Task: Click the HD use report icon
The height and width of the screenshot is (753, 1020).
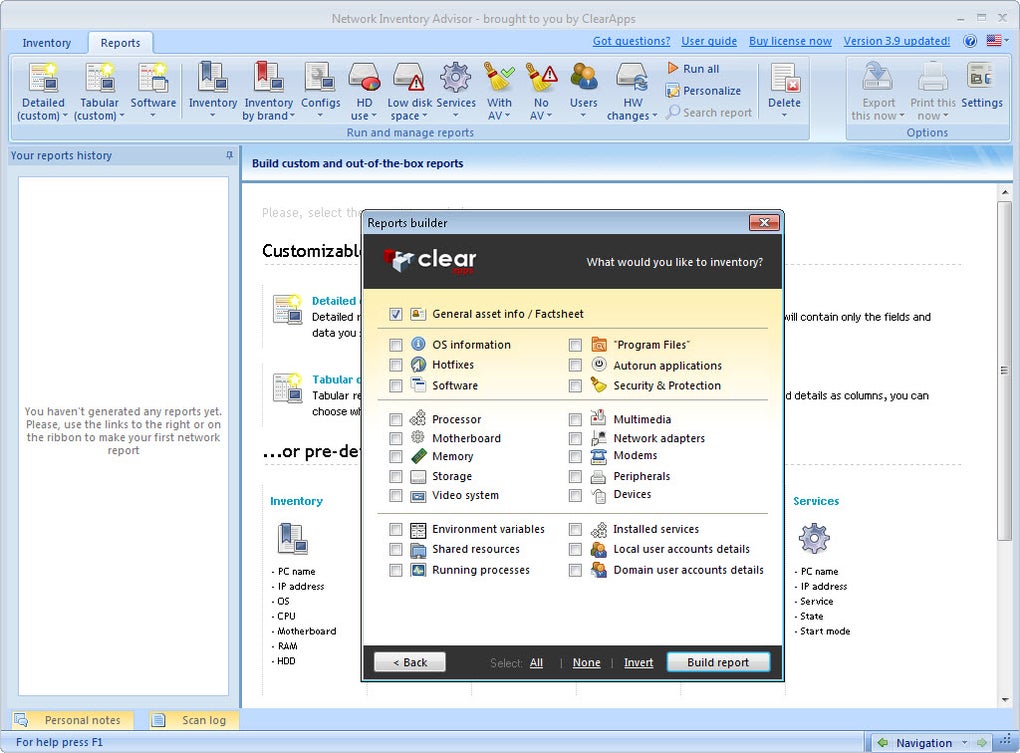Action: 364,77
